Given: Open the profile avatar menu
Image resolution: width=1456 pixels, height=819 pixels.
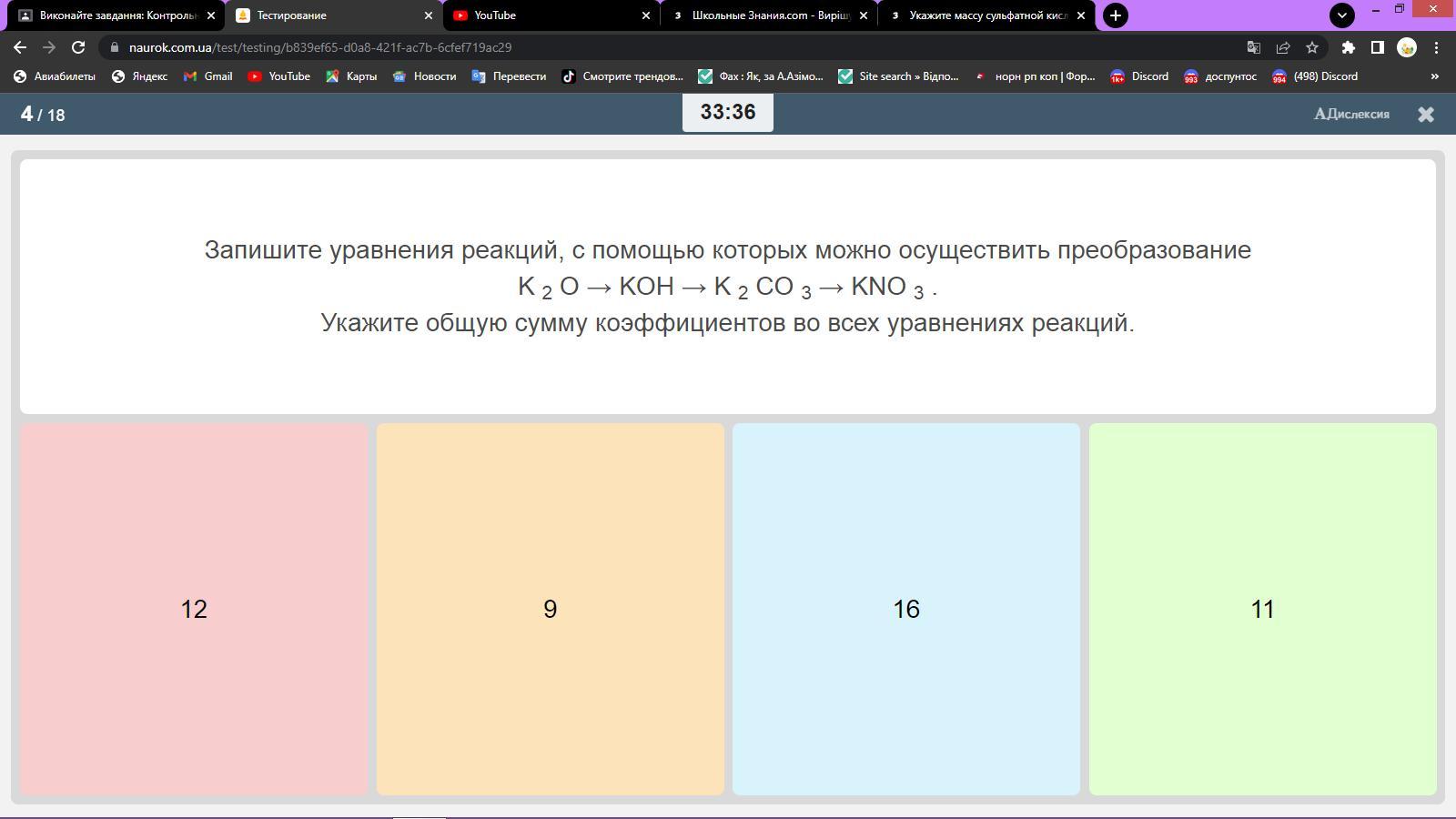Looking at the screenshot, I should pyautogui.click(x=1407, y=47).
